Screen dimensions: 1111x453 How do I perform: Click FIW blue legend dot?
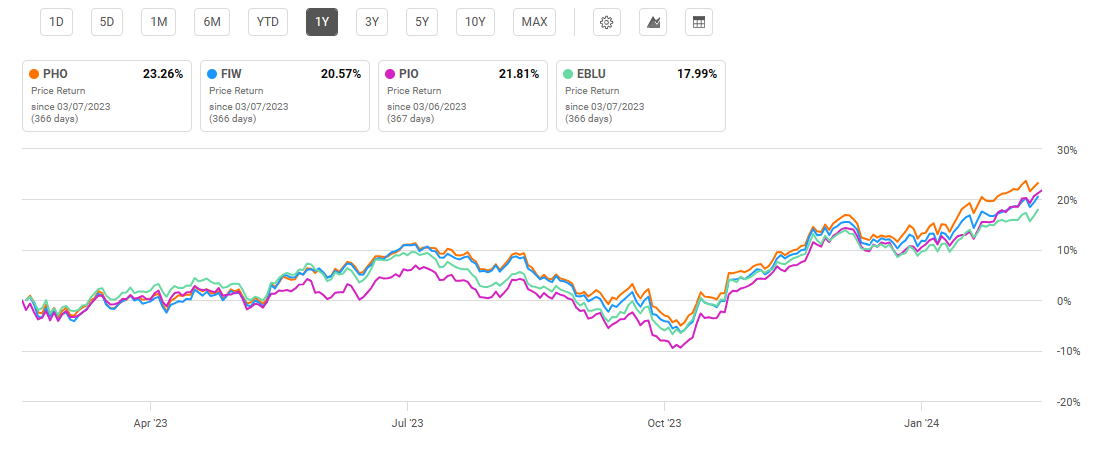213,74
